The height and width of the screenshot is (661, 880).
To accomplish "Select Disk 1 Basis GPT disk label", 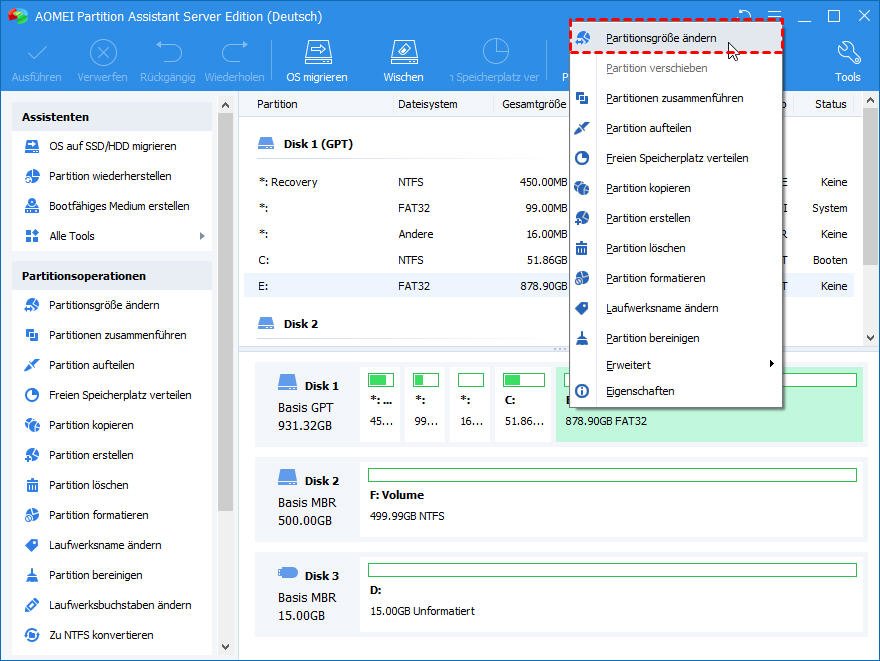I will pos(308,405).
